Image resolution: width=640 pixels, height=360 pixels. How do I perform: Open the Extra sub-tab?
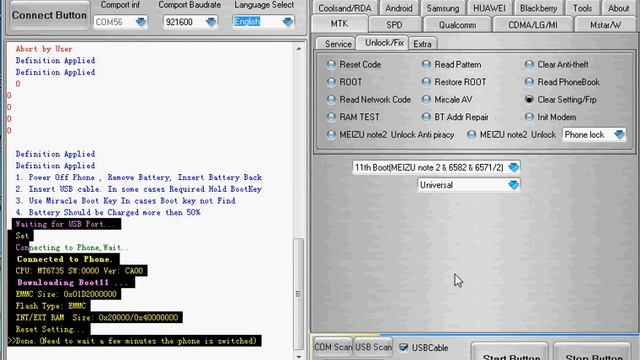[x=422, y=44]
